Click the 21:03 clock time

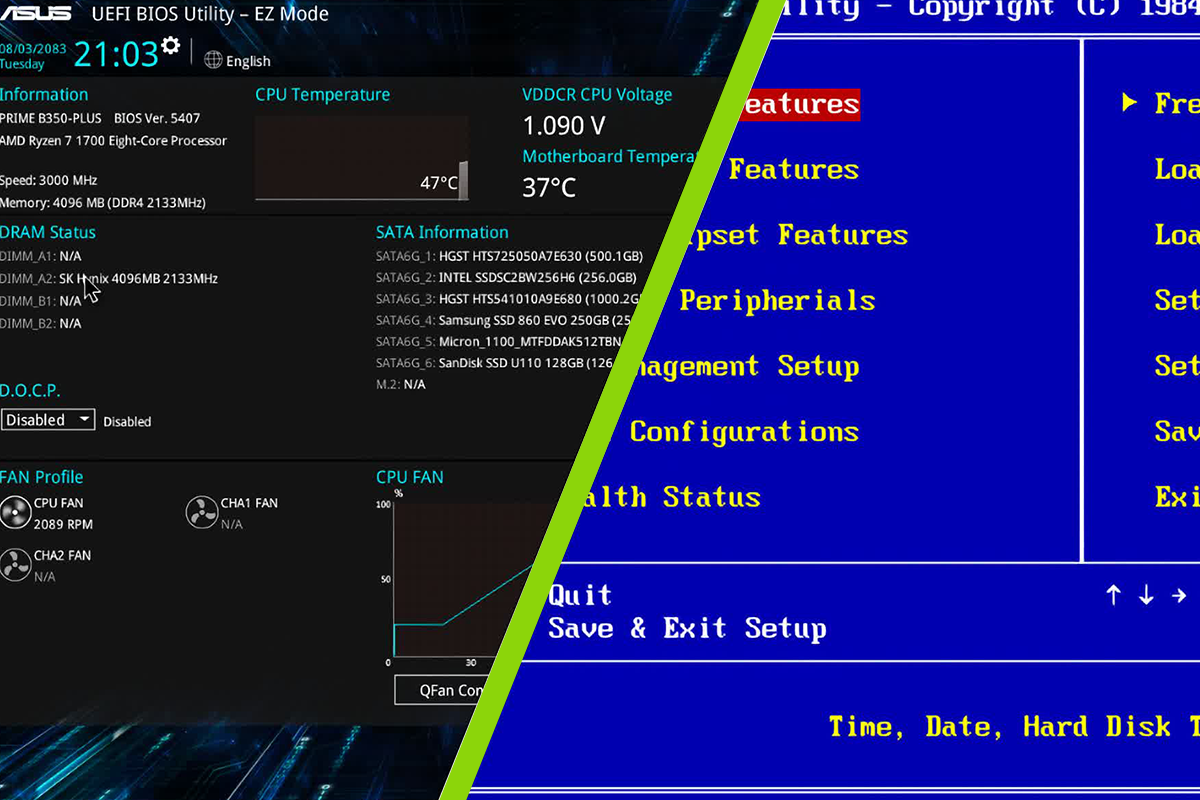coord(116,55)
